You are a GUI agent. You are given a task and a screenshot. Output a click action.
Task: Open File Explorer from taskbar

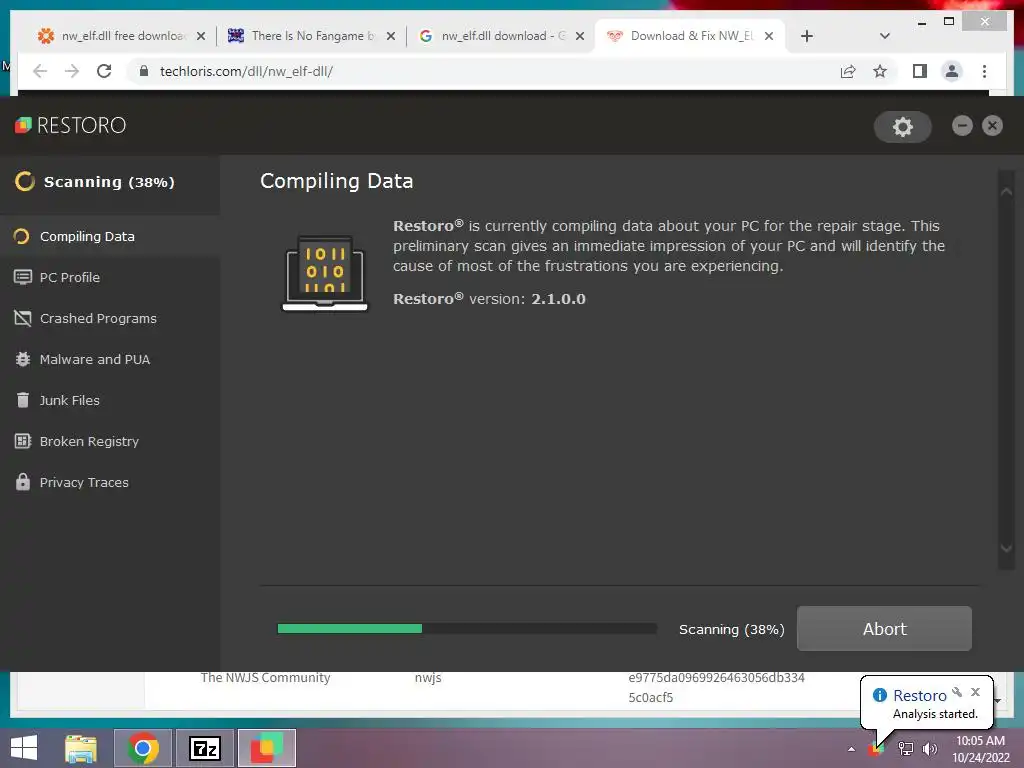point(81,748)
